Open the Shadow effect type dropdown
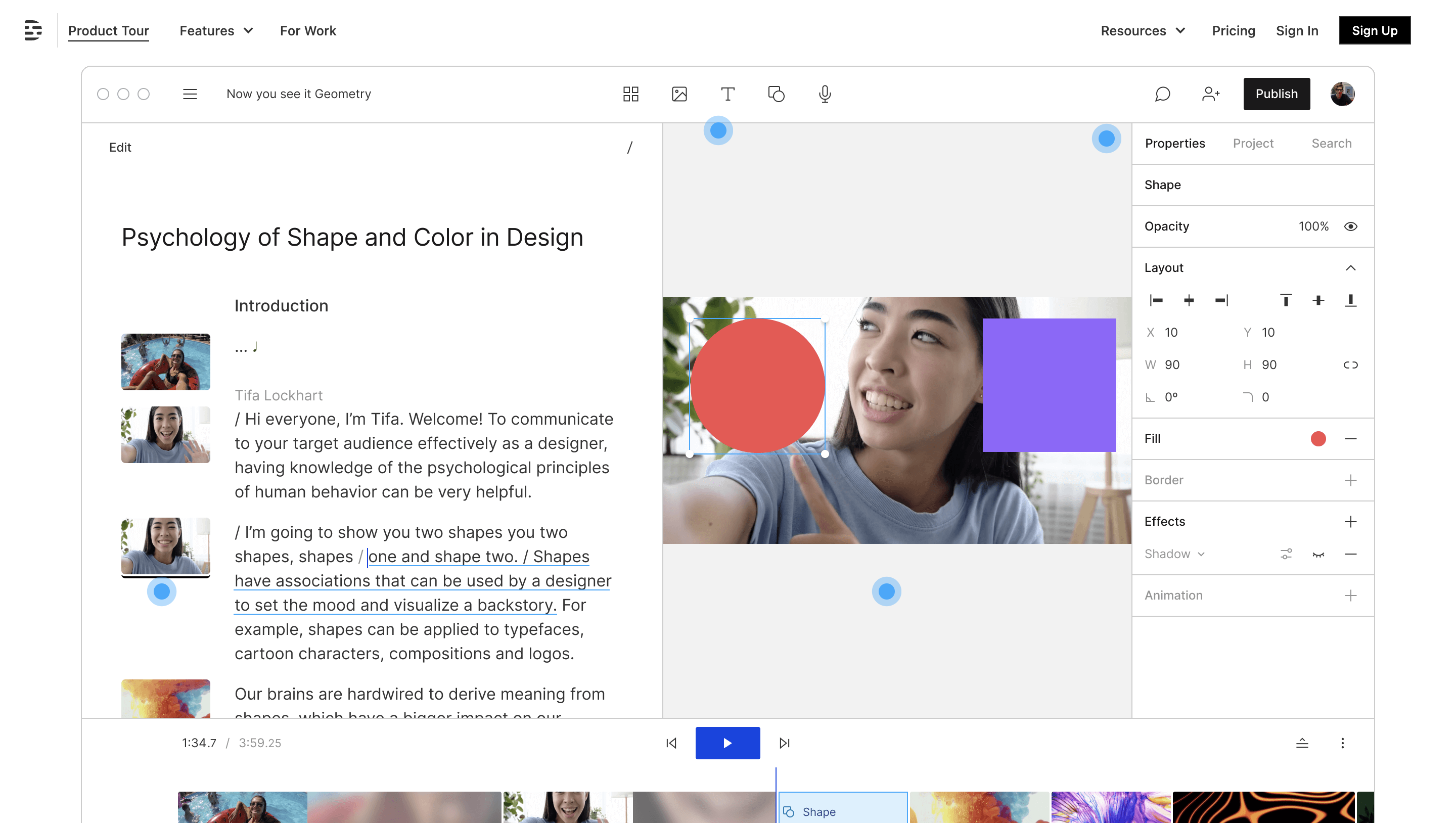The height and width of the screenshot is (823, 1456). [1174, 554]
